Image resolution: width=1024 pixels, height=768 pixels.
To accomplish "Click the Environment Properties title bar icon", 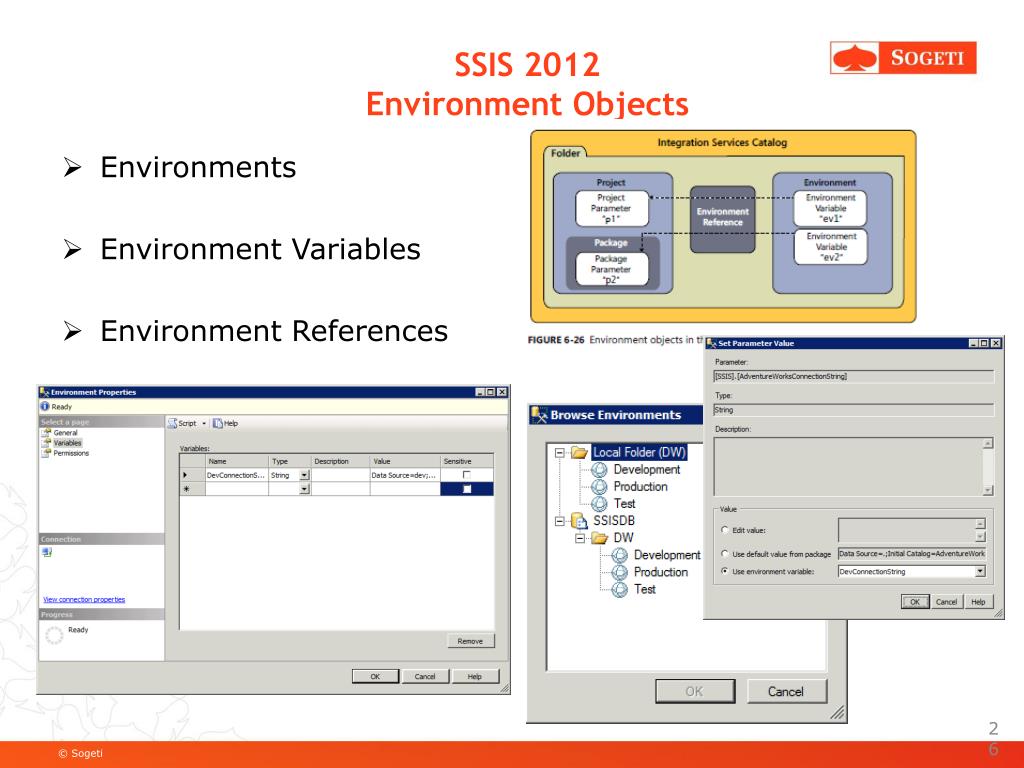I will pyautogui.click(x=44, y=392).
